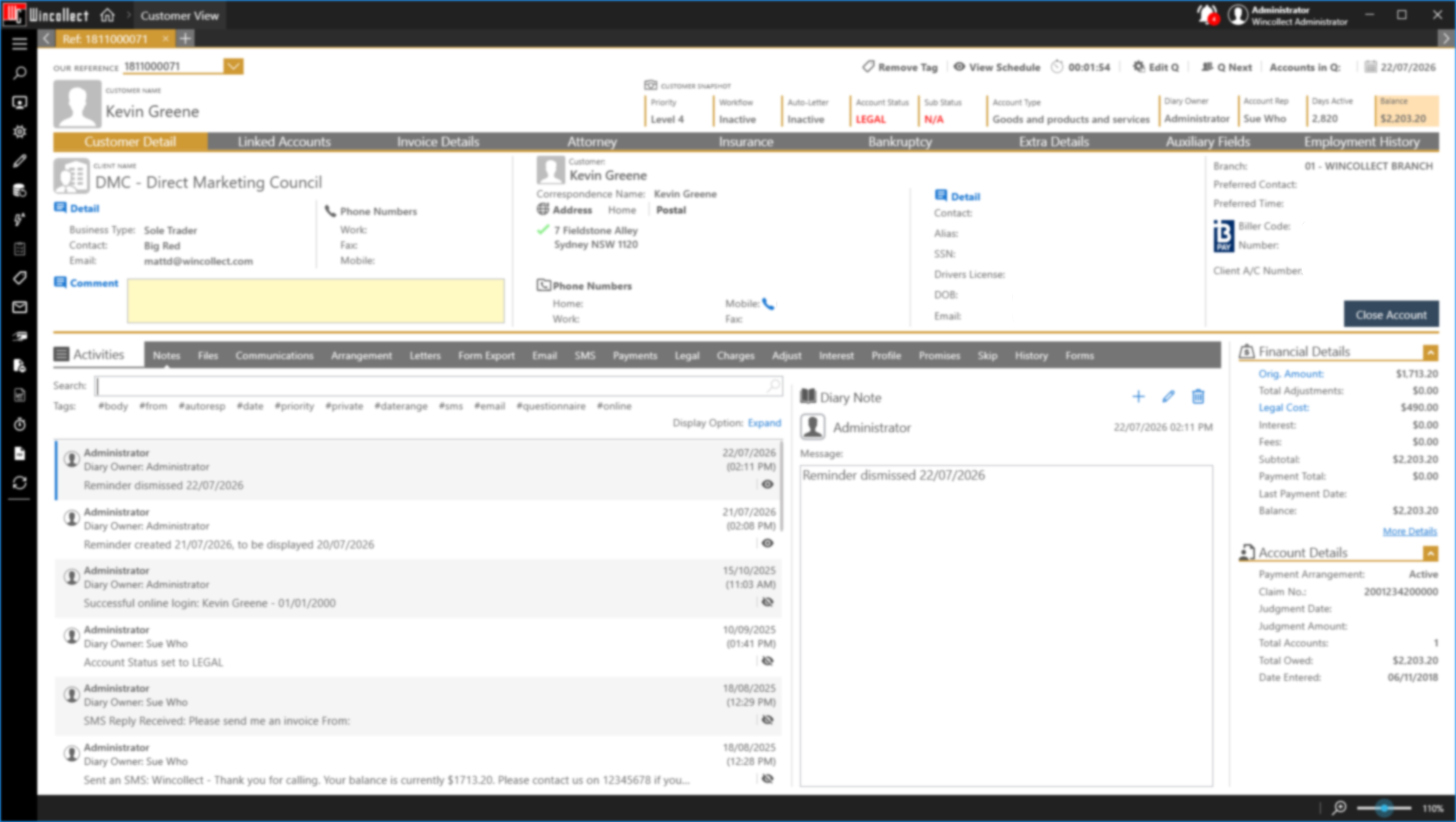Click the orange Balance $2,203.20 field
This screenshot has width=1456, height=822.
click(x=1406, y=110)
